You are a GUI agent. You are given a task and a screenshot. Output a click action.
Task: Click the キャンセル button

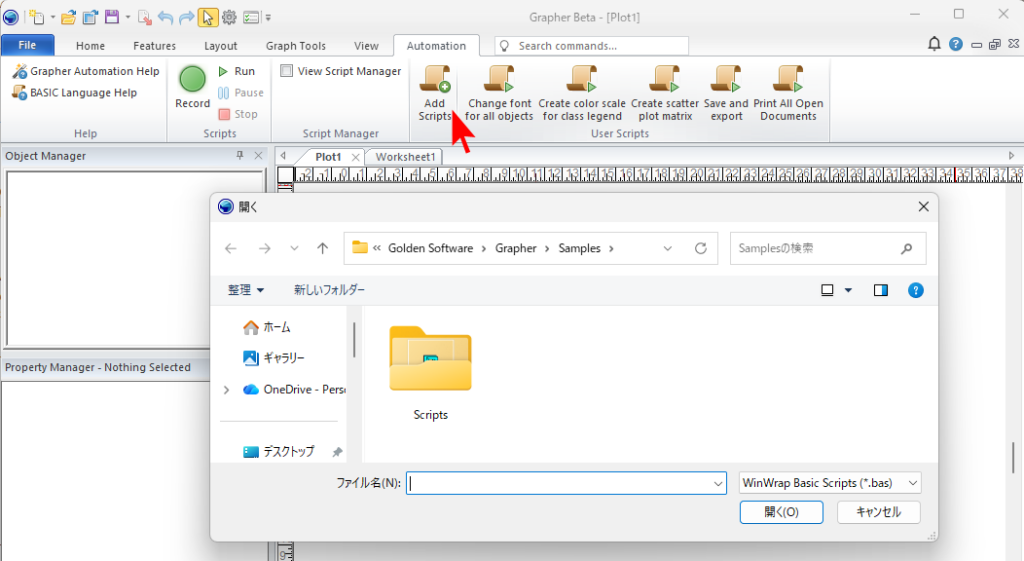[878, 512]
